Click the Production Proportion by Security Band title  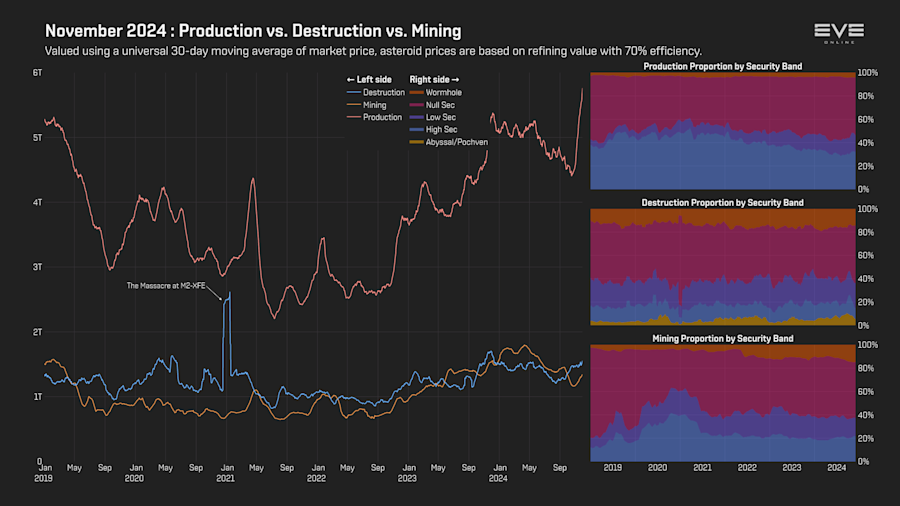(x=723, y=67)
